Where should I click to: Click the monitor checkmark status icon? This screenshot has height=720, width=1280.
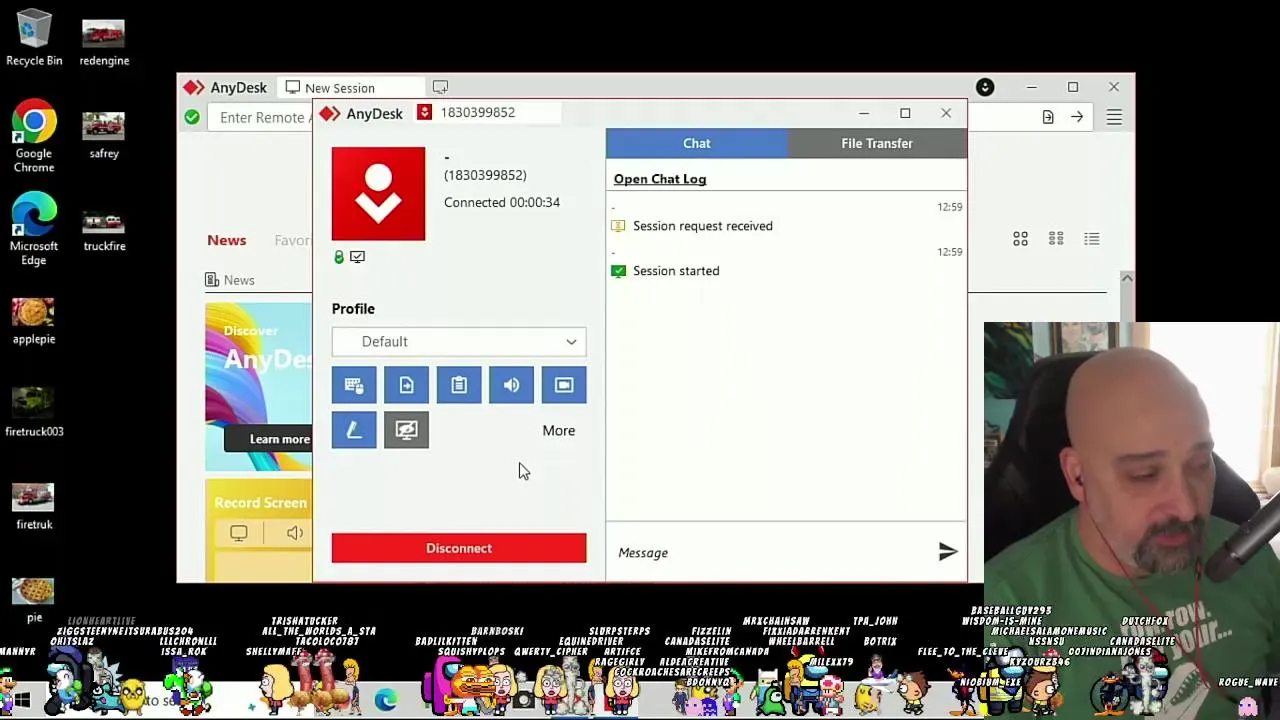[x=357, y=257]
